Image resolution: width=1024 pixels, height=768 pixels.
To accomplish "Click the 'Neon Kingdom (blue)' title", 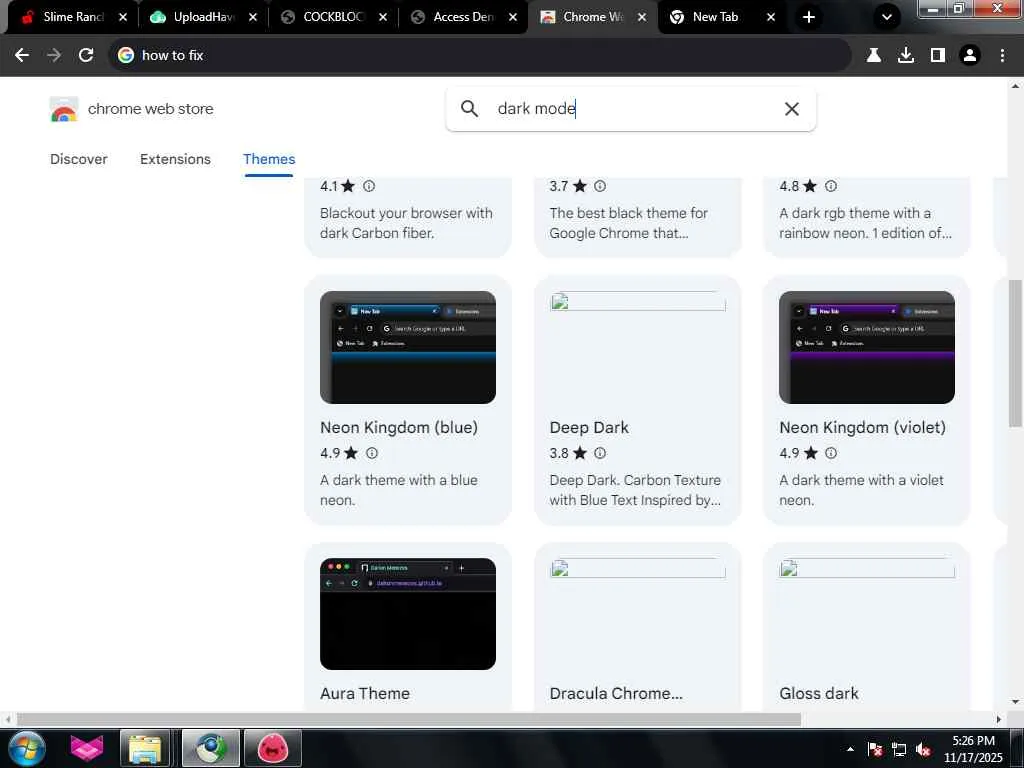I will point(398,428).
